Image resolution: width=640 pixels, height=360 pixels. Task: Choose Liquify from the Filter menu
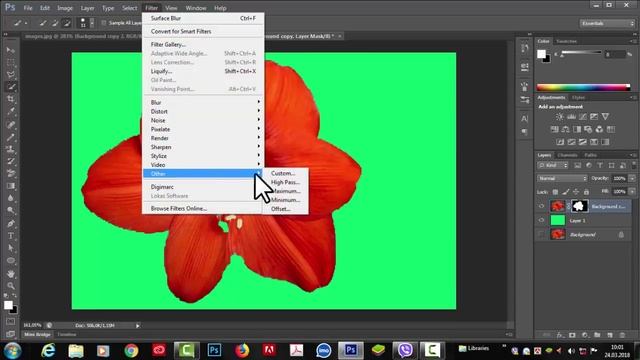(202, 71)
